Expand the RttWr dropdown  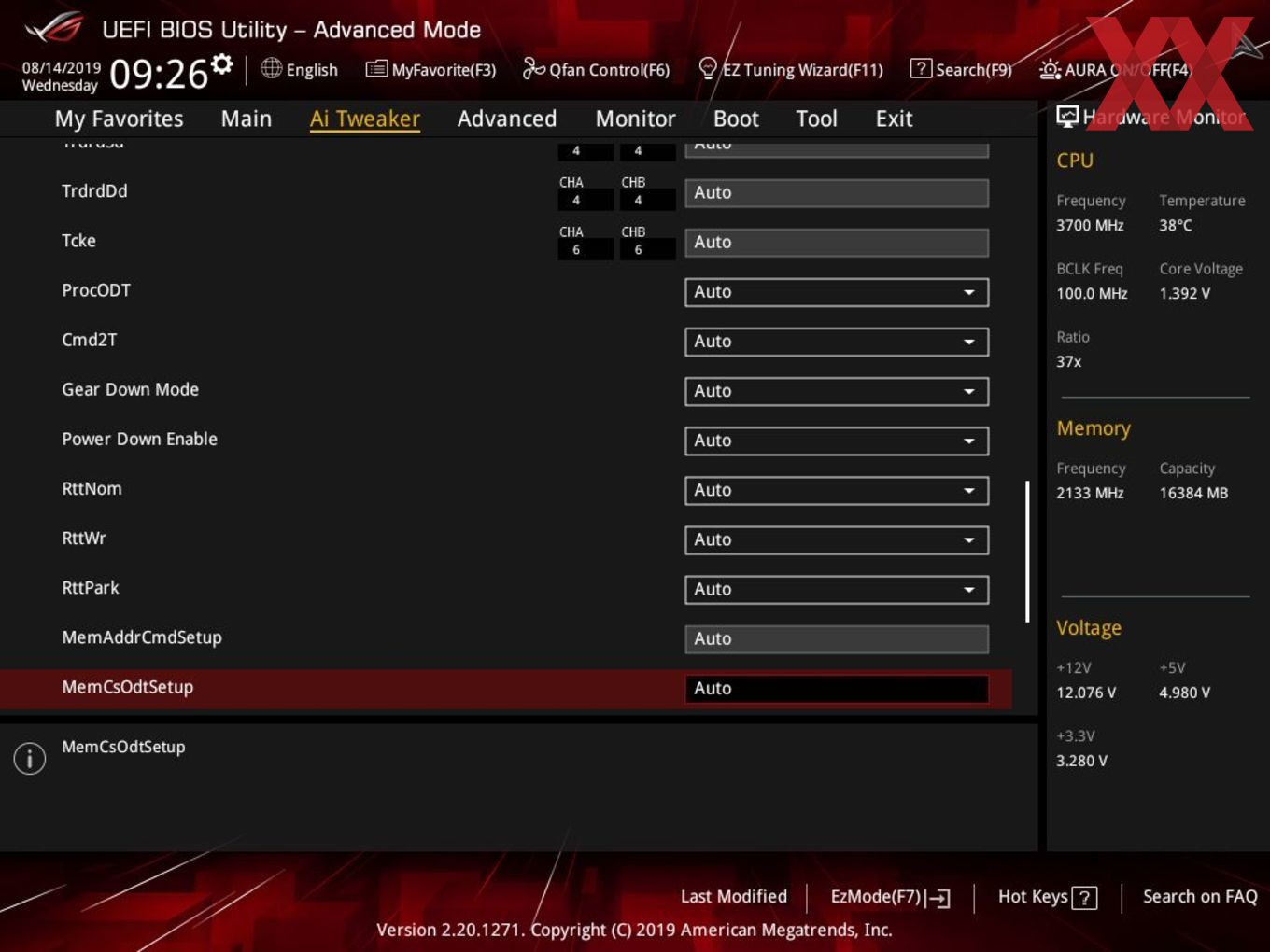point(837,539)
